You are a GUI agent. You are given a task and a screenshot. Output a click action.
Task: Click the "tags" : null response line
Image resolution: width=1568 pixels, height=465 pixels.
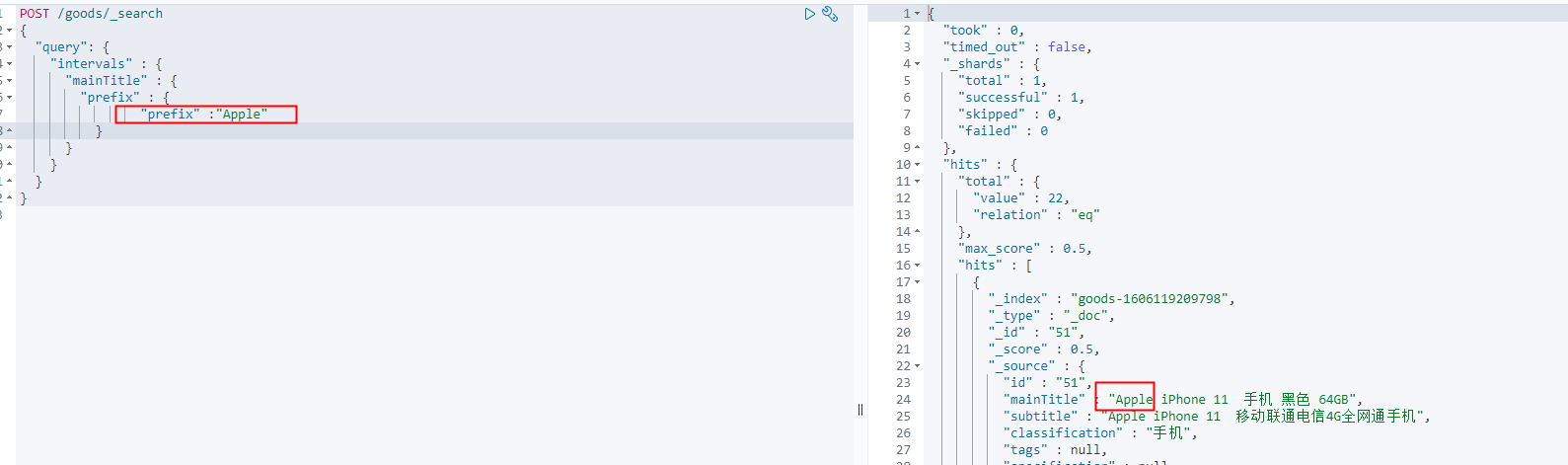(1055, 450)
